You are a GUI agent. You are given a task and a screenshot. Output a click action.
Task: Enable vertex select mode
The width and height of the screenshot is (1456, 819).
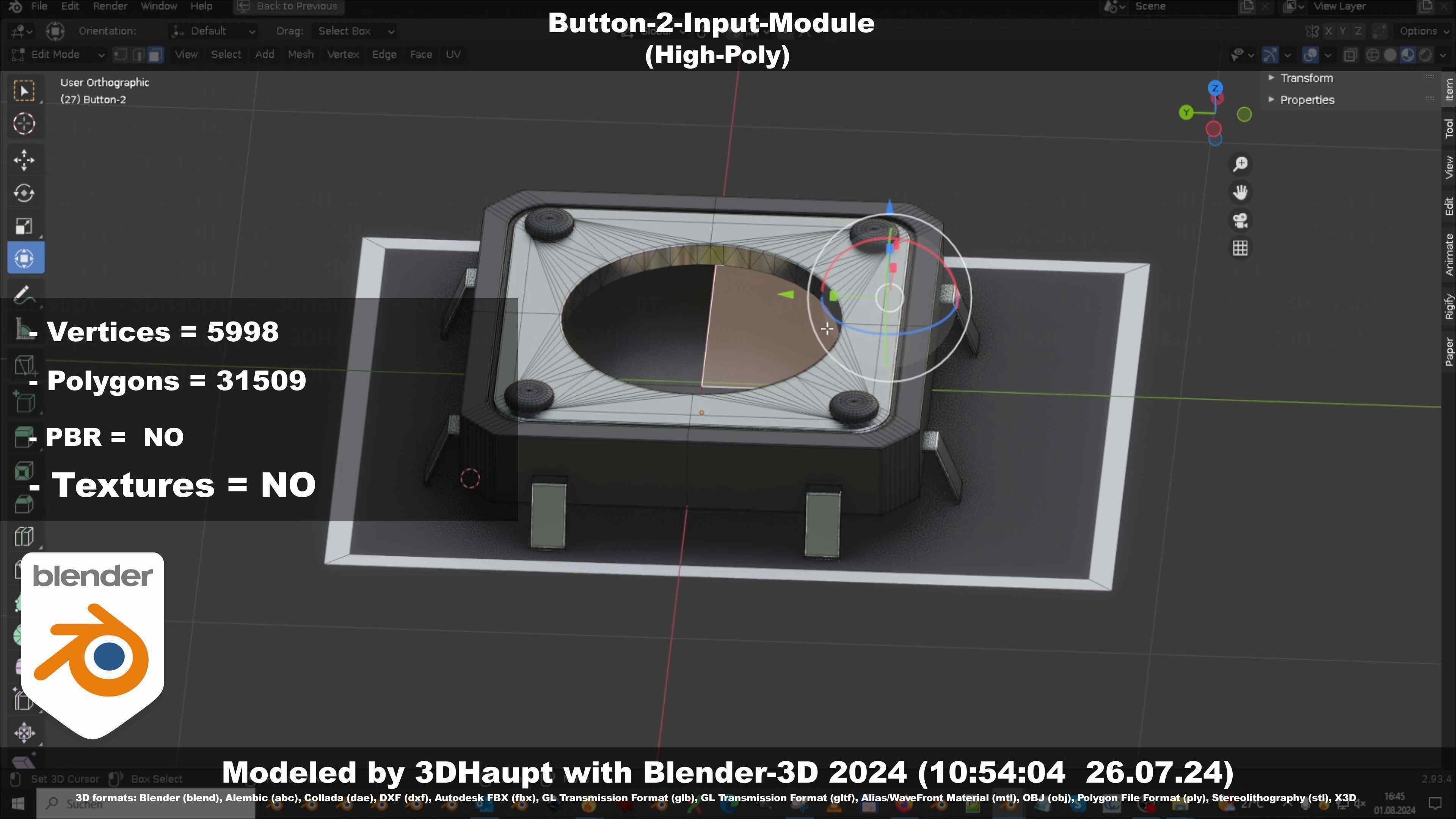pyautogui.click(x=121, y=54)
